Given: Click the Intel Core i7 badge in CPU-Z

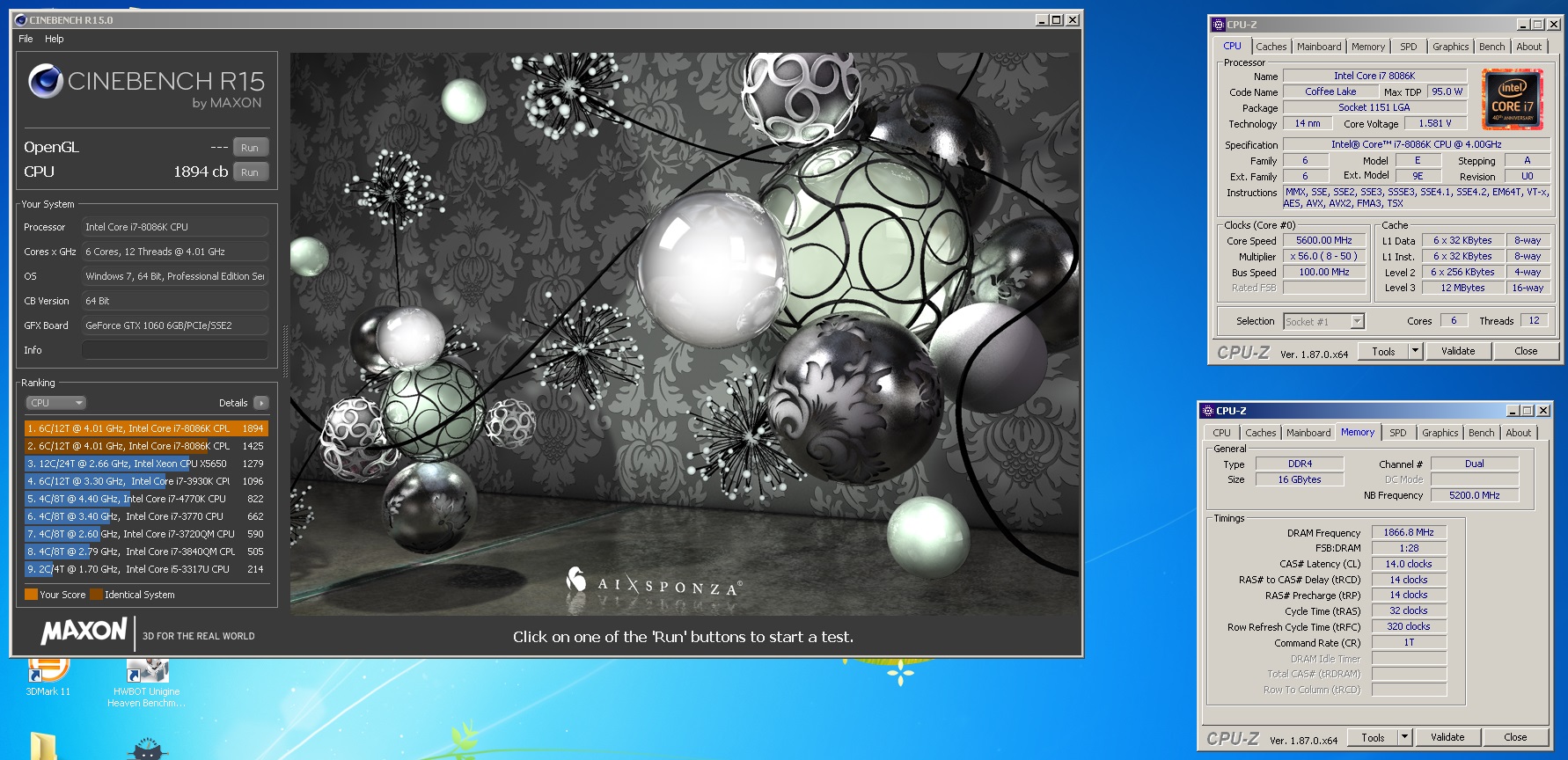Looking at the screenshot, I should pyautogui.click(x=1513, y=100).
